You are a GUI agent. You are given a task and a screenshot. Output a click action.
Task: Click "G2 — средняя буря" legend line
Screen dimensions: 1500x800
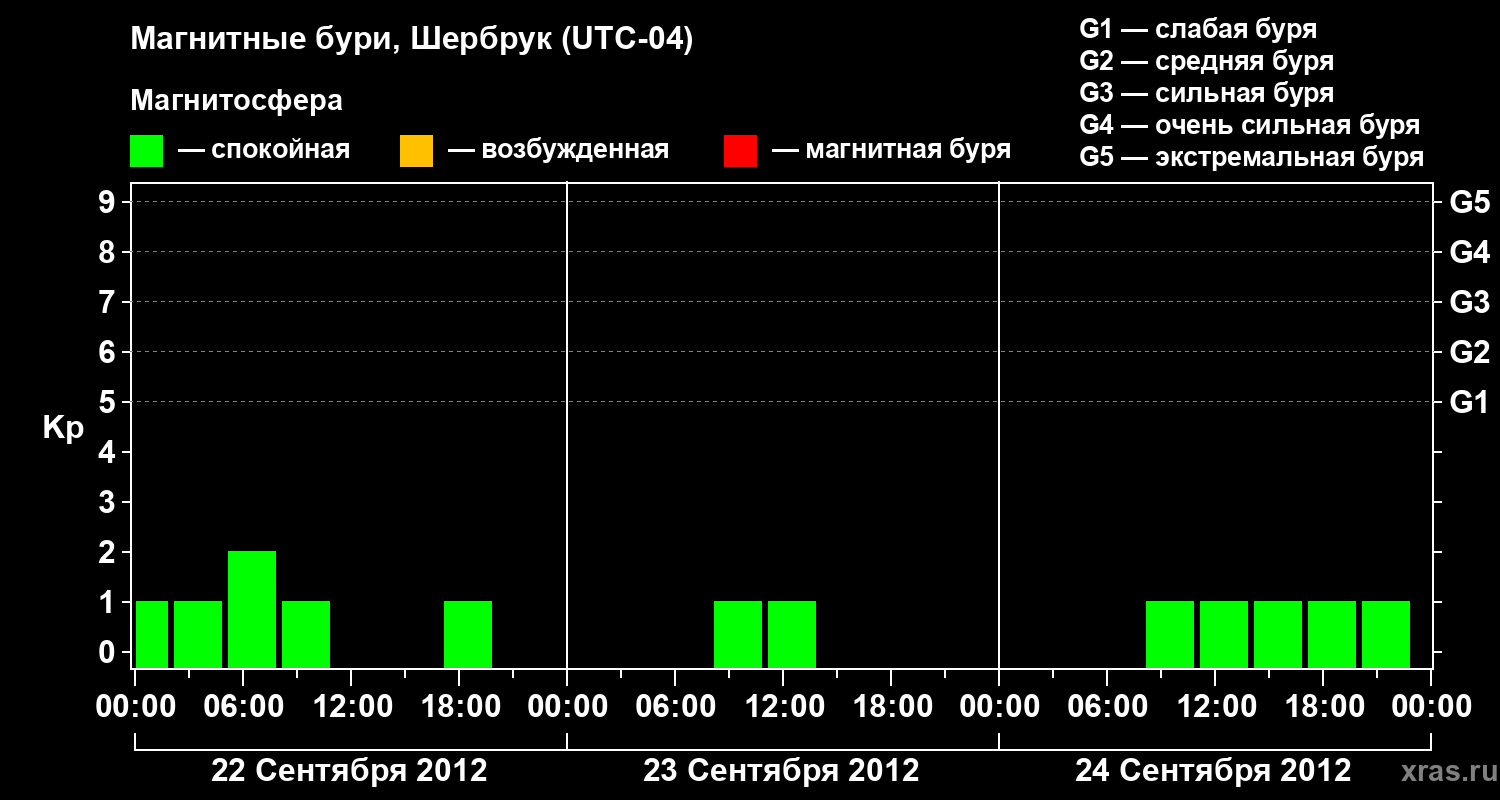(x=1206, y=61)
